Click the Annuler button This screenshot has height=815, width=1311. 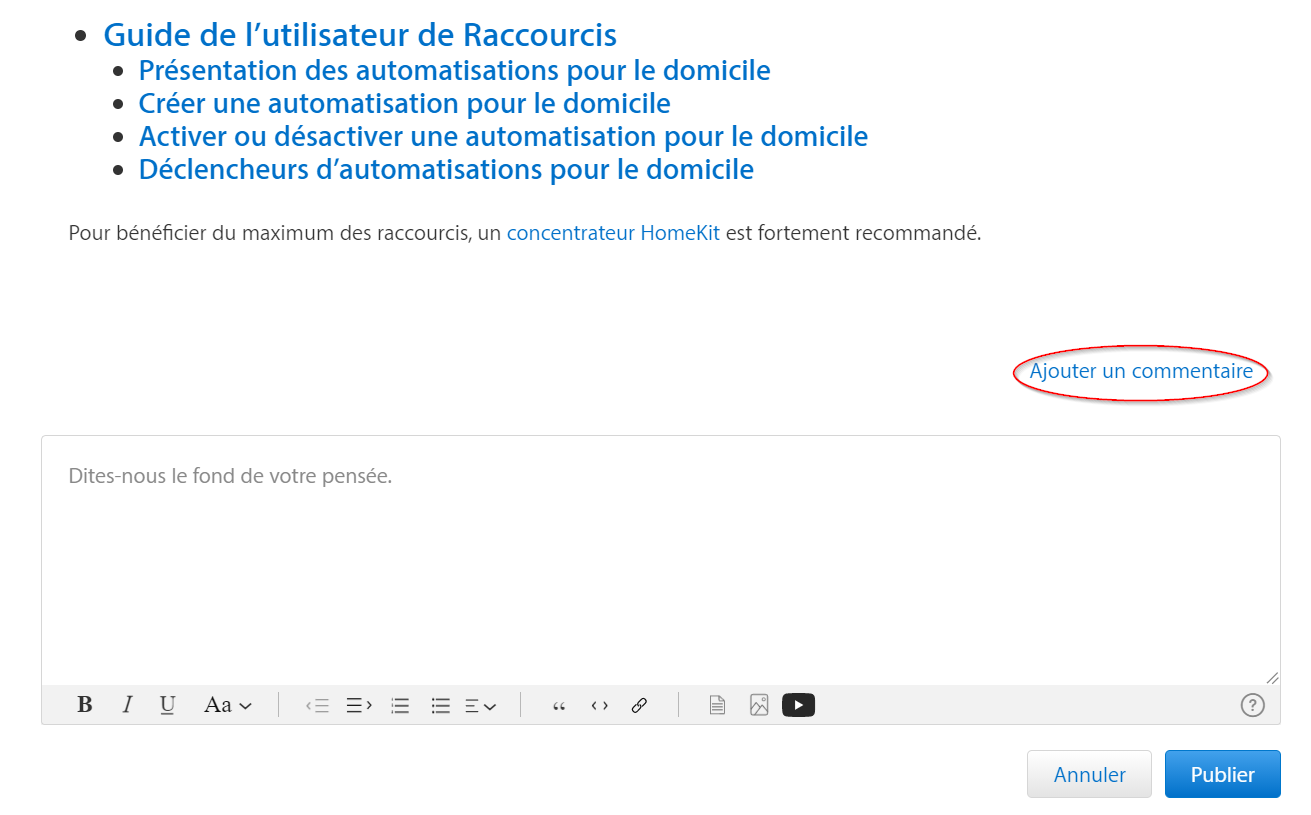click(x=1089, y=775)
